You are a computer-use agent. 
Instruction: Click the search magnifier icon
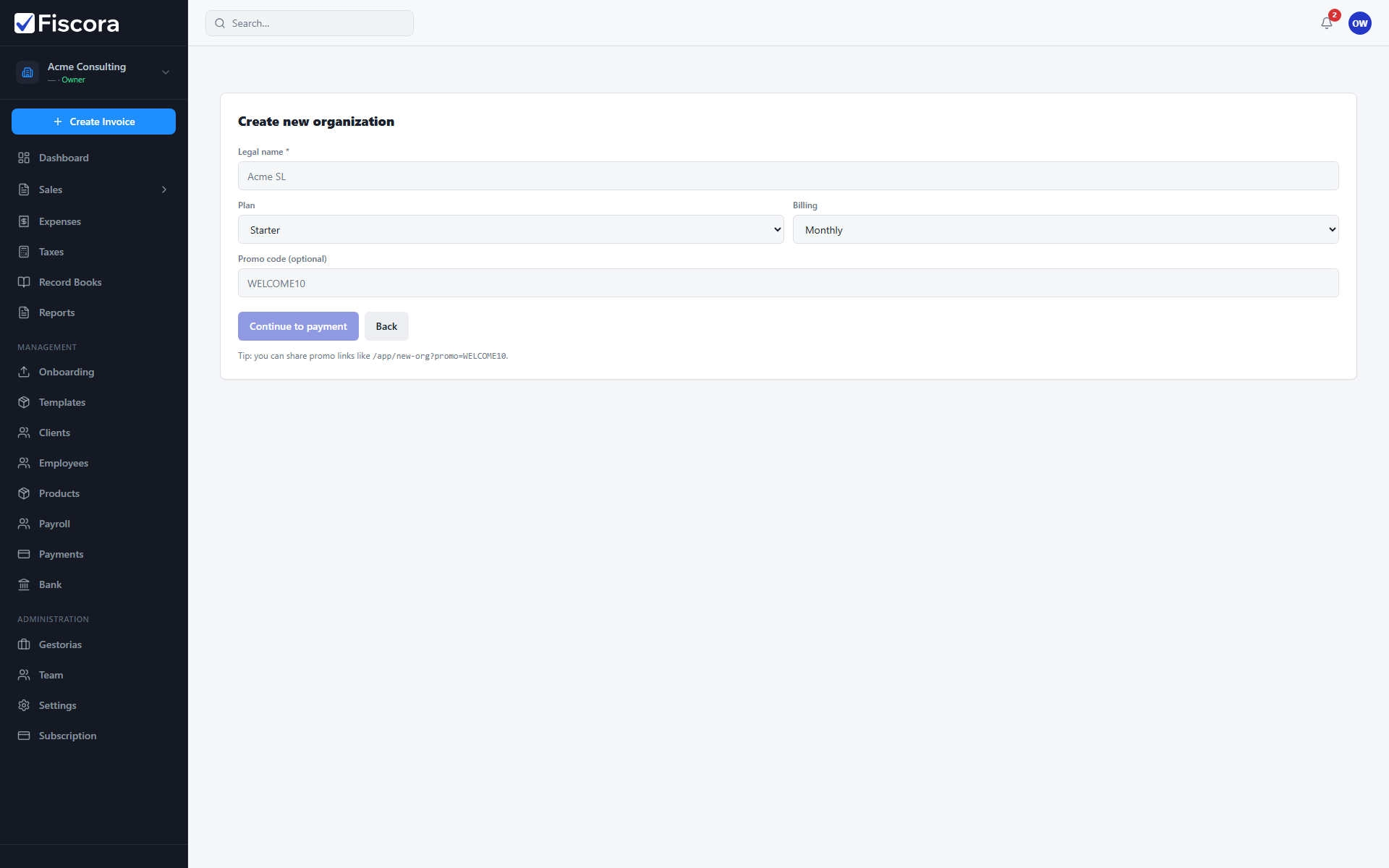(220, 23)
